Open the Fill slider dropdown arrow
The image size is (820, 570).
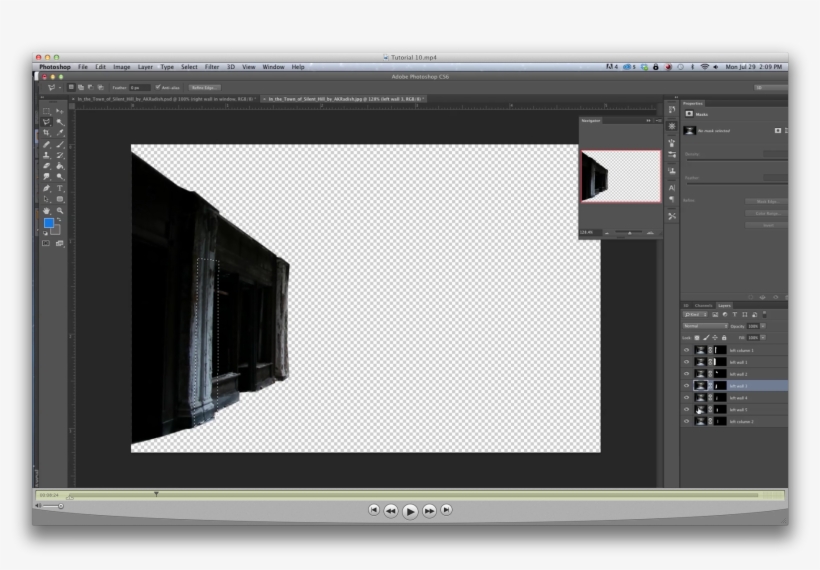(764, 338)
